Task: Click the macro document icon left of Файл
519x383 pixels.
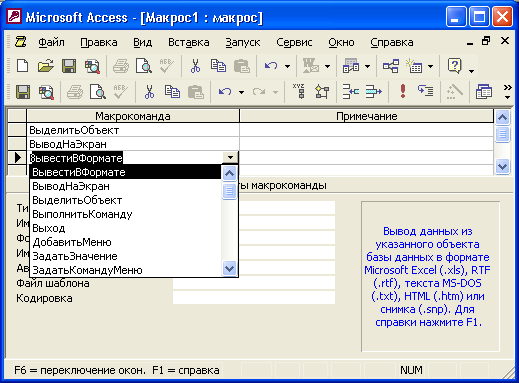Action: (21, 42)
